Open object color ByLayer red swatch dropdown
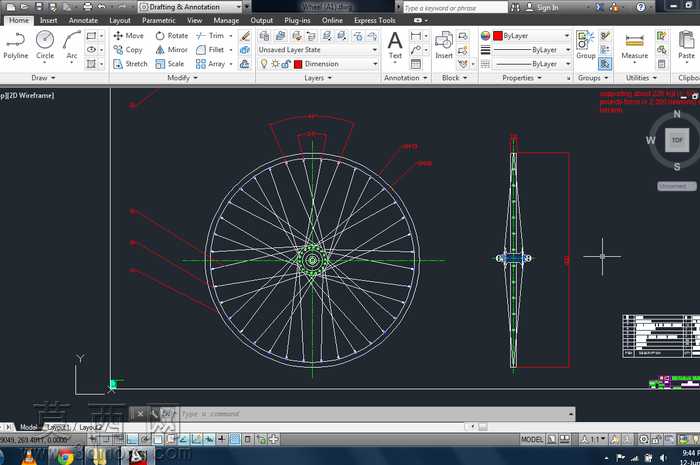The height and width of the screenshot is (465, 700). coord(531,36)
